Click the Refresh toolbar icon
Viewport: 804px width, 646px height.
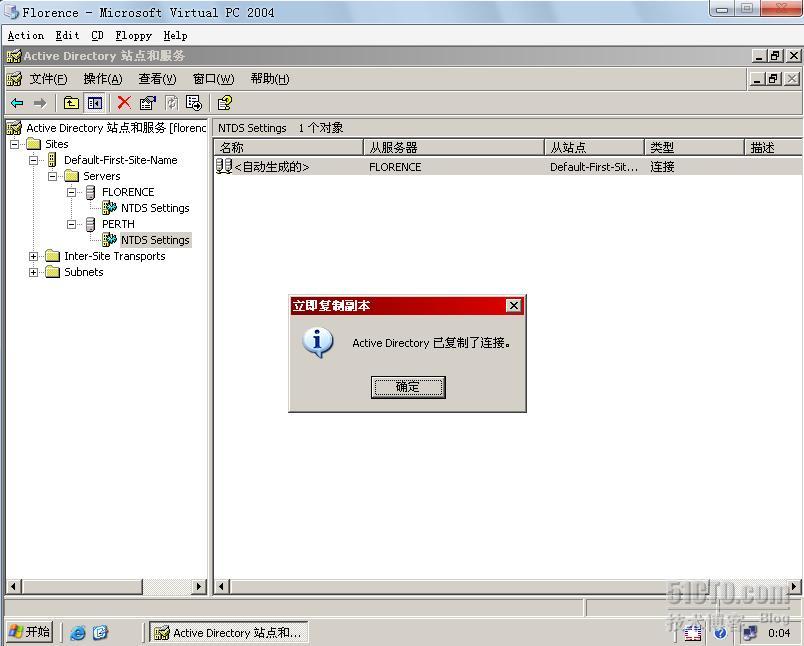pyautogui.click(x=171, y=103)
